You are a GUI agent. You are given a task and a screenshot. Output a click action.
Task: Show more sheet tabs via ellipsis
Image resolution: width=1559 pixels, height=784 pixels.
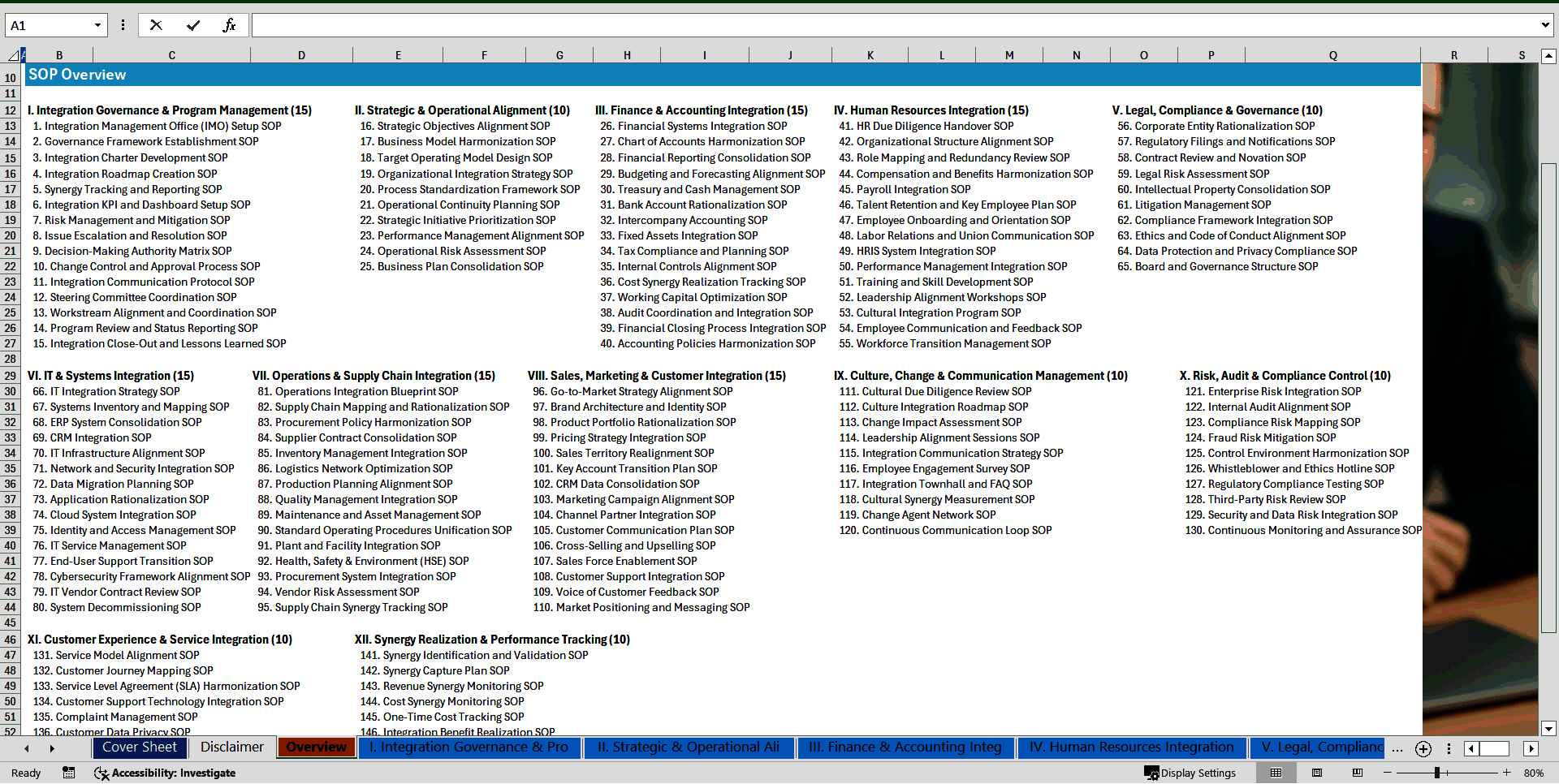point(1397,748)
